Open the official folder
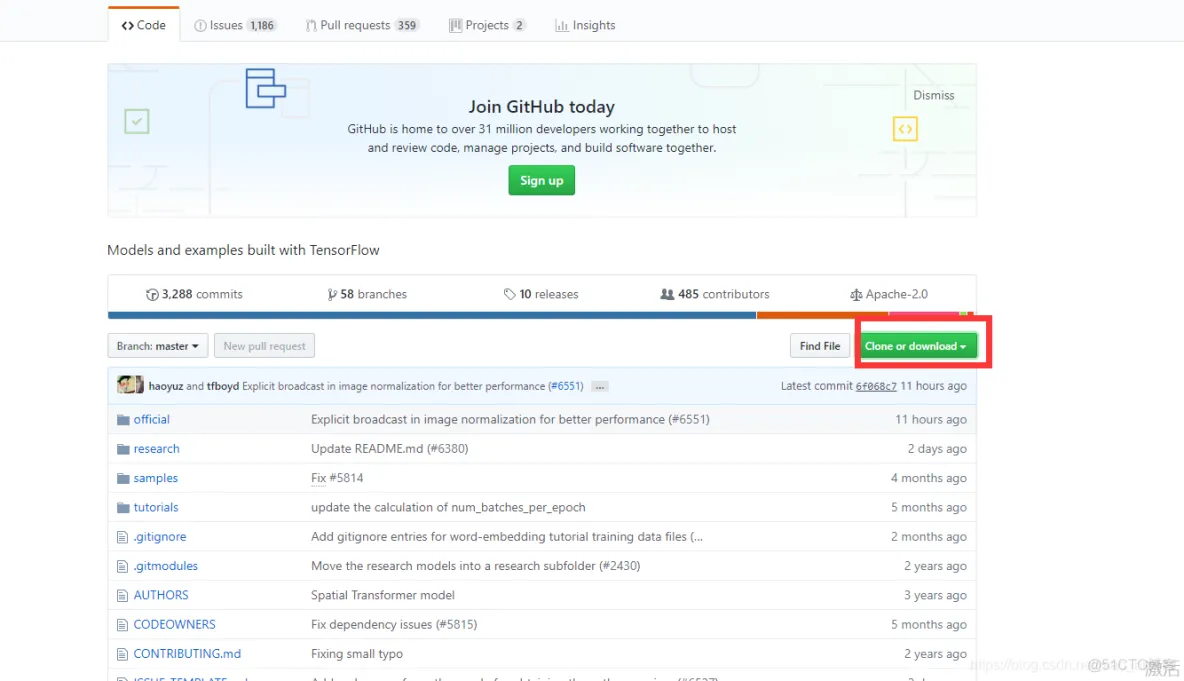The height and width of the screenshot is (681, 1184). click(152, 419)
